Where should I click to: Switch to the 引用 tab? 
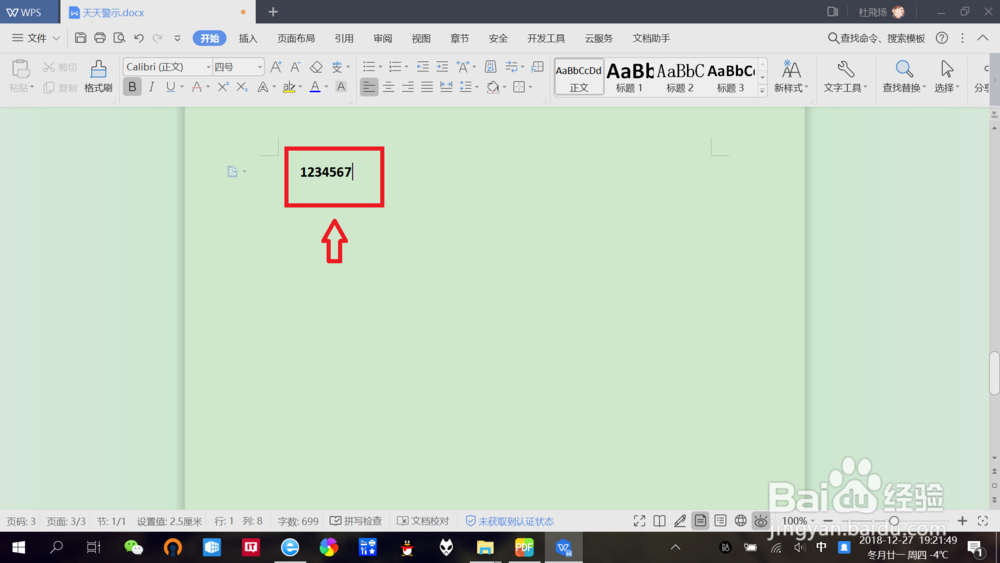pyautogui.click(x=344, y=38)
